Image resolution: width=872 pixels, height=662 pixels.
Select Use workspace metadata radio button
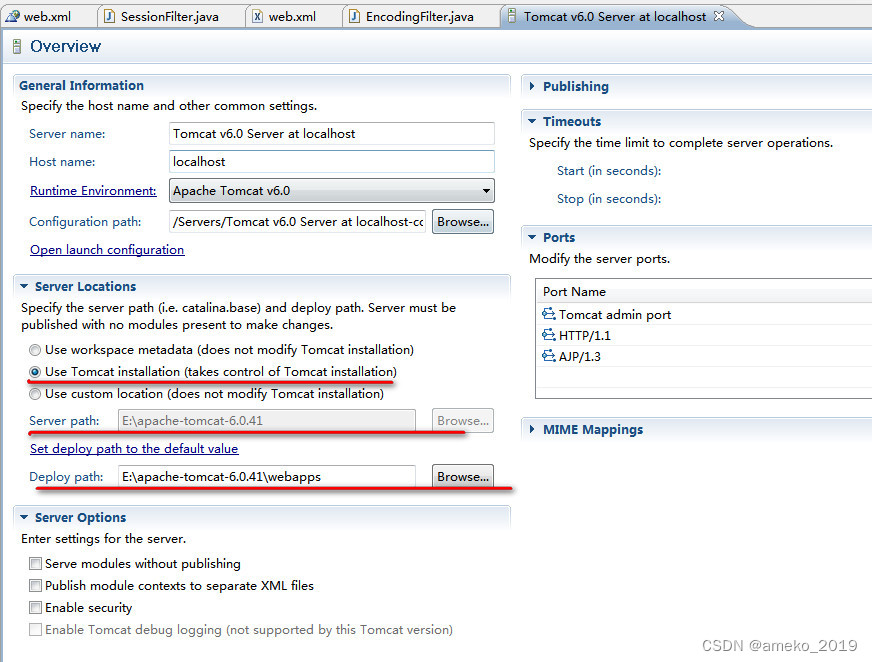pos(35,350)
